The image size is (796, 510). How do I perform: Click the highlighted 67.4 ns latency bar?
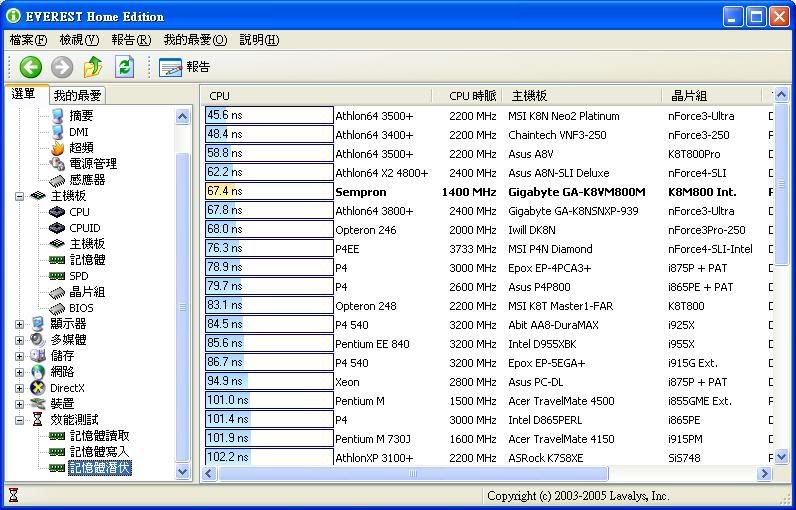(x=269, y=191)
